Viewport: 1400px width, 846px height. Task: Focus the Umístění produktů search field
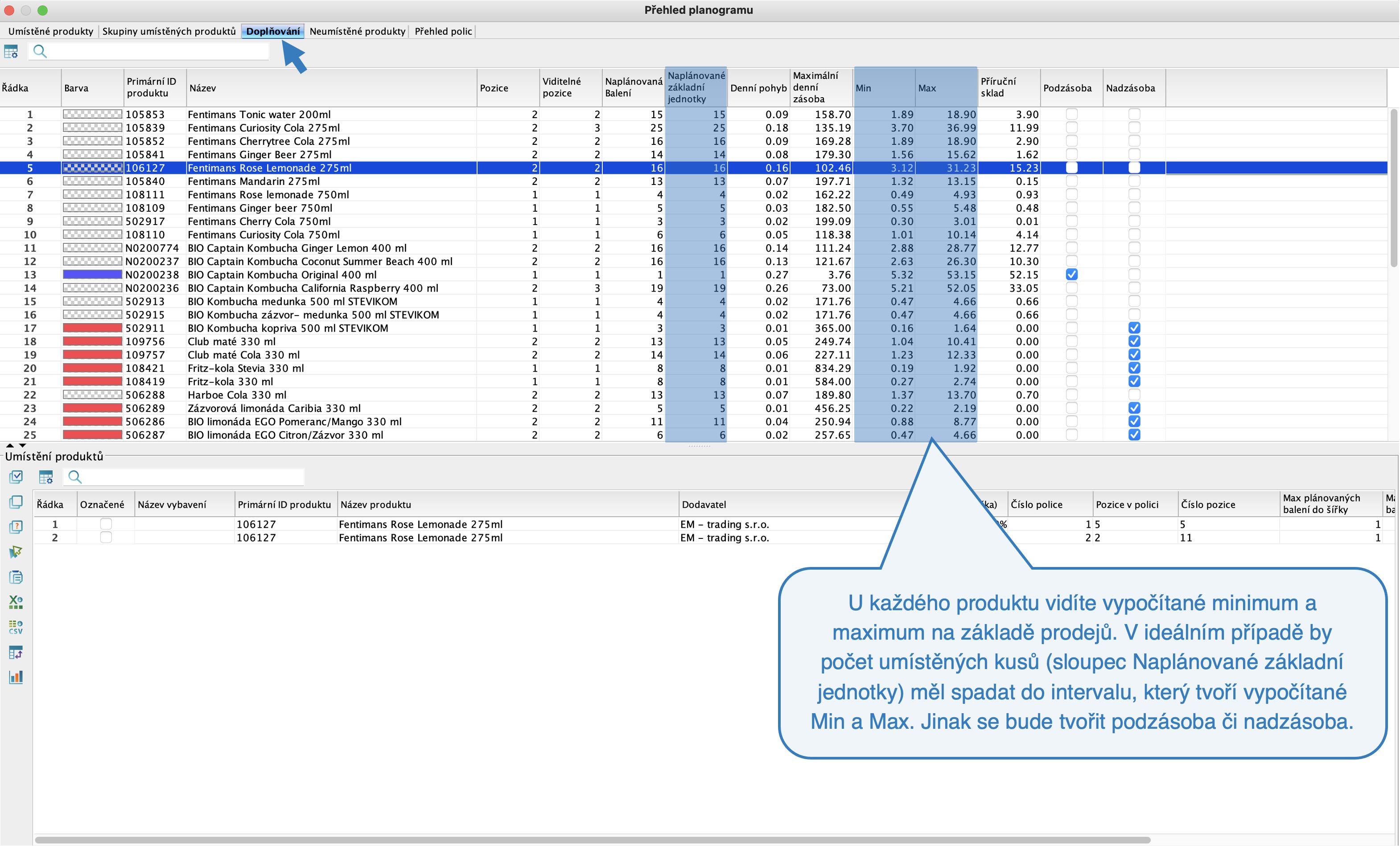[184, 476]
